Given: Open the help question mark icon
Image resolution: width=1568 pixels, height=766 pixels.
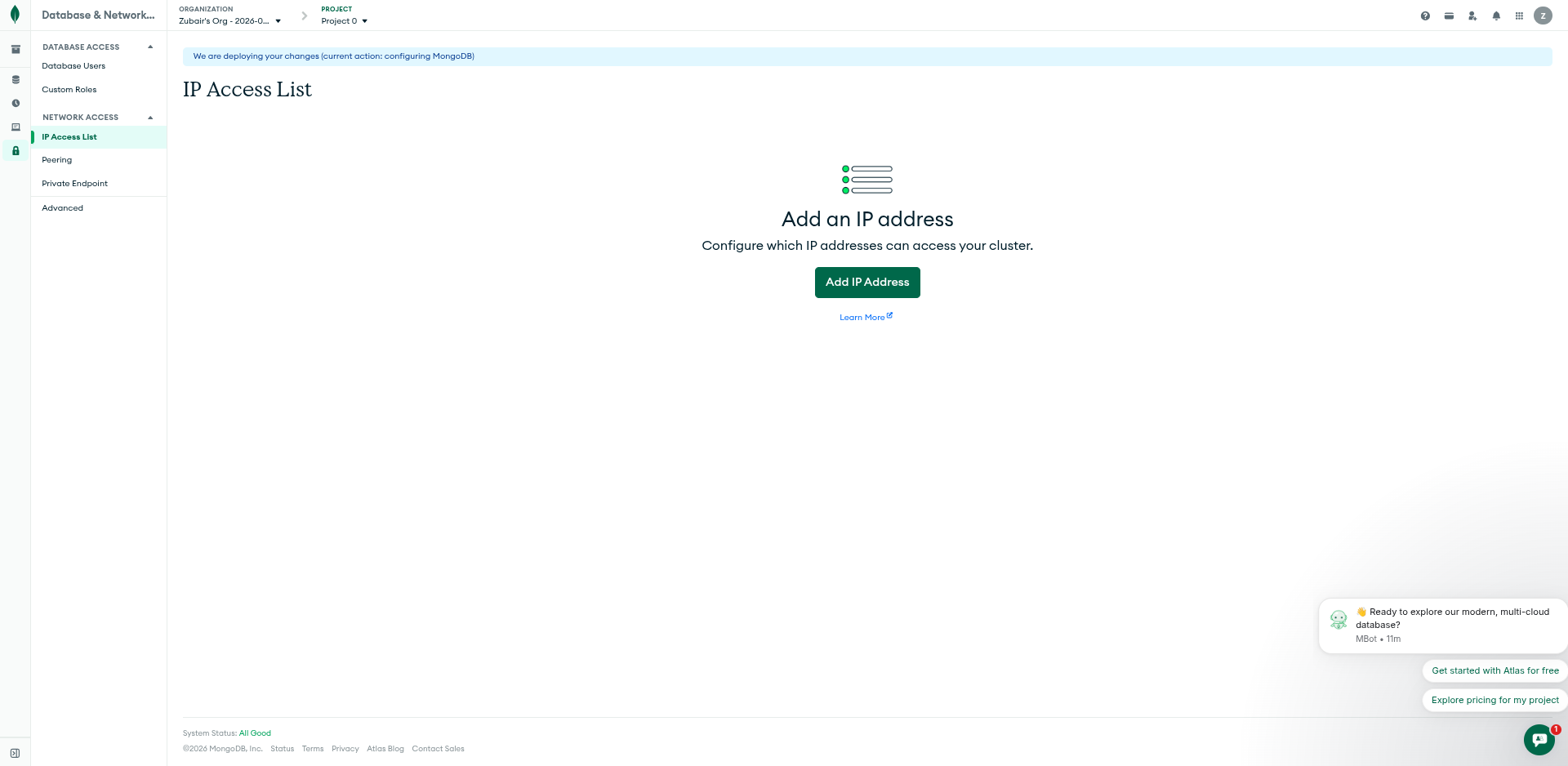Looking at the screenshot, I should pos(1425,16).
